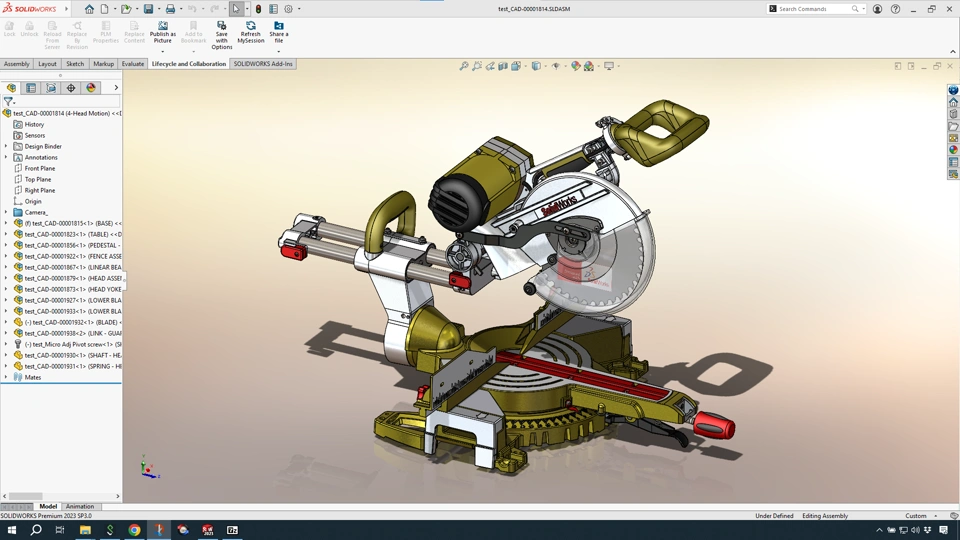Click the Print icon
Viewport: 960px width, 540px height.
coord(170,9)
